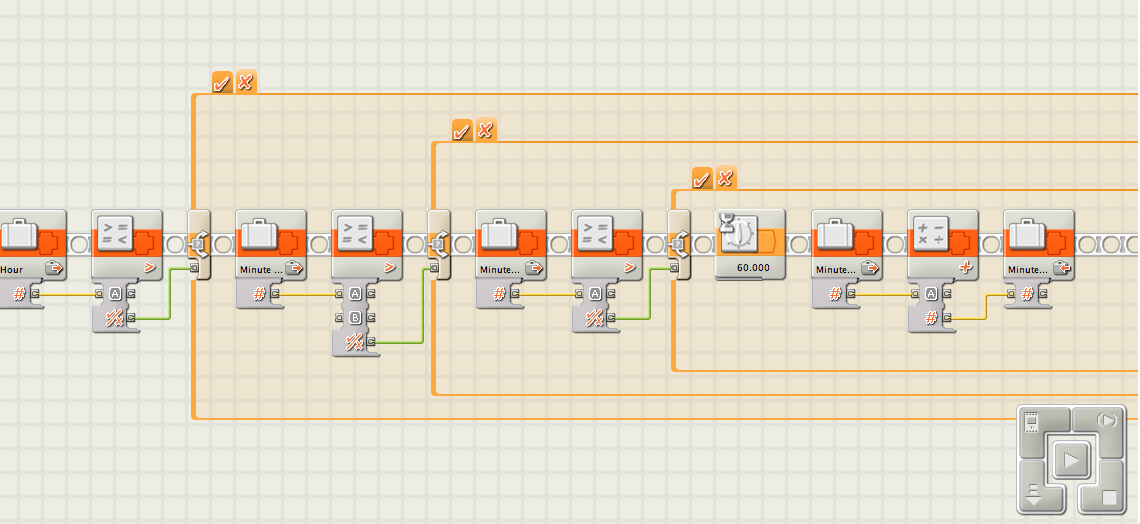
Task: Select the Compare block feeding the innermost switch
Action: [607, 246]
